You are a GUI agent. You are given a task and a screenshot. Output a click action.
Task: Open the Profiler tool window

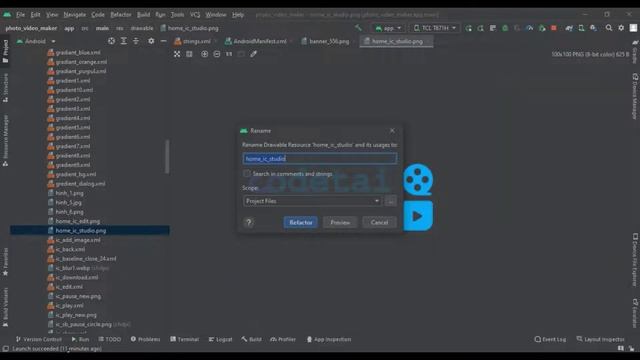[x=283, y=339]
